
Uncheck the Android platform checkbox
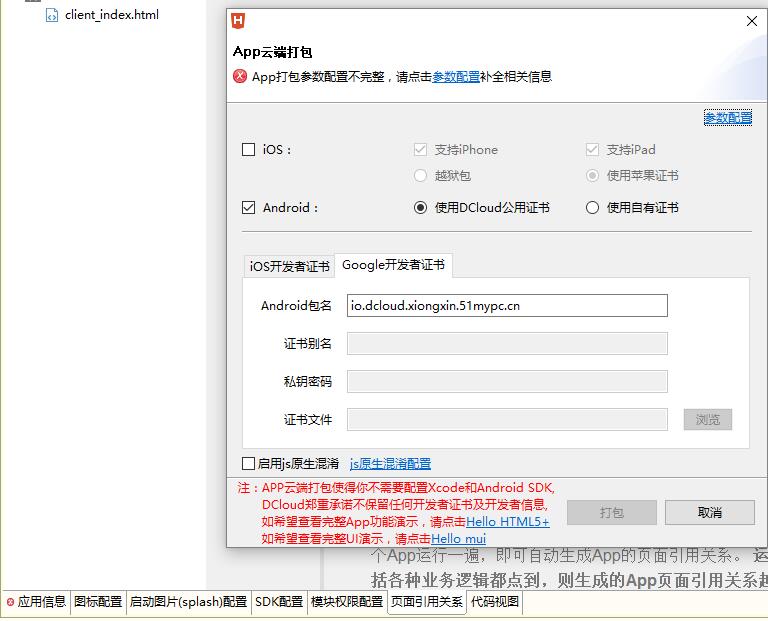249,208
